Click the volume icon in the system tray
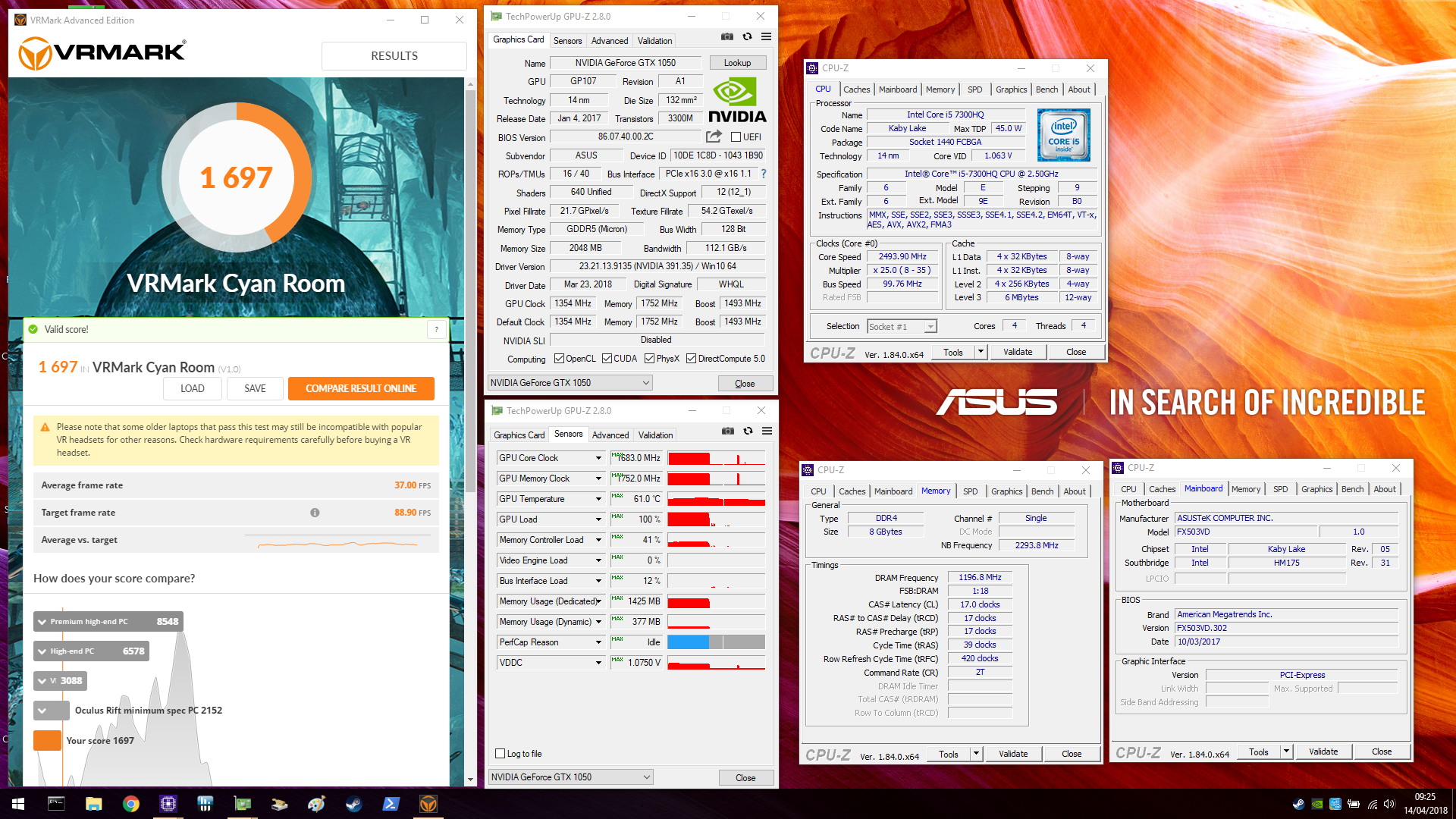1456x819 pixels. (1389, 804)
